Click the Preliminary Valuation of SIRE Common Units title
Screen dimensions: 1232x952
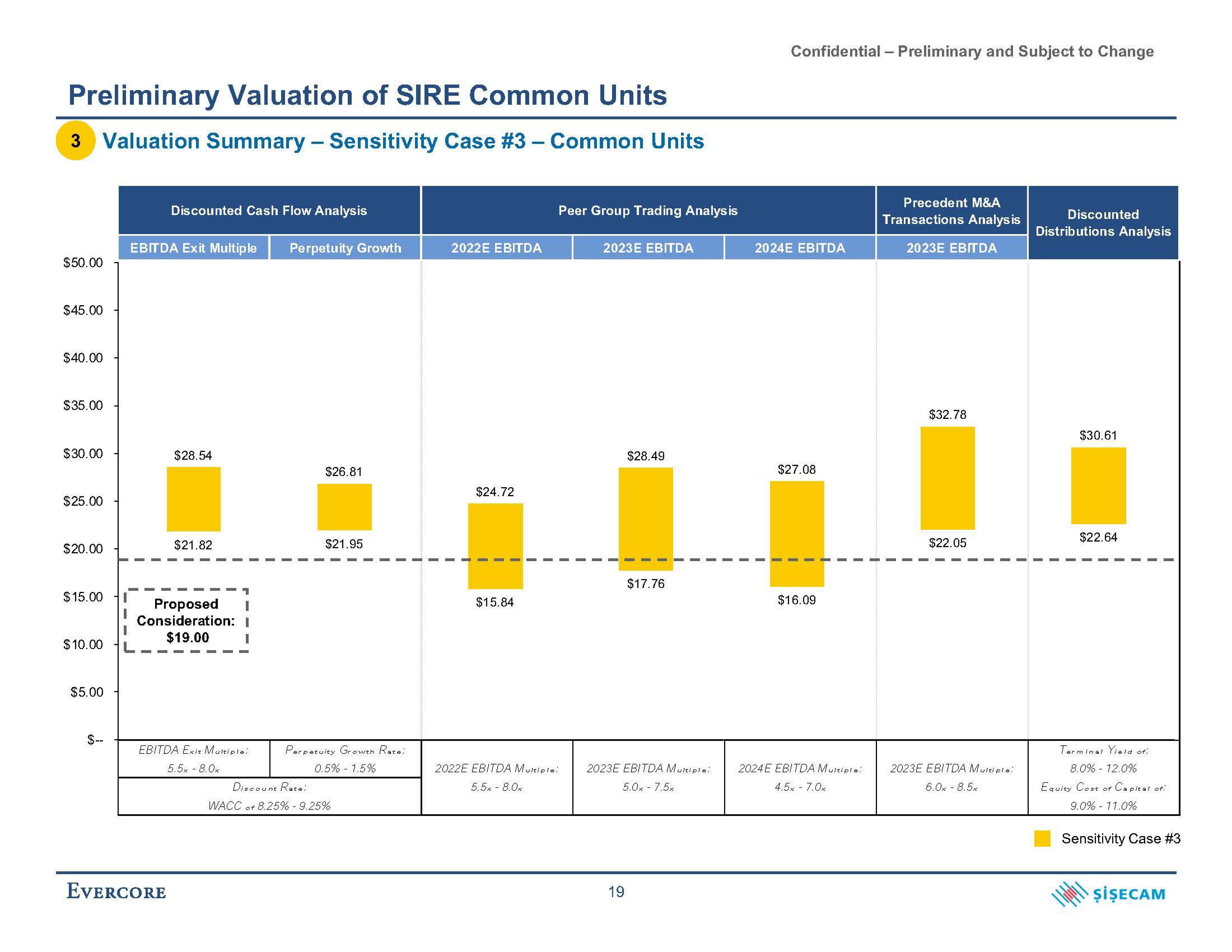(x=367, y=95)
